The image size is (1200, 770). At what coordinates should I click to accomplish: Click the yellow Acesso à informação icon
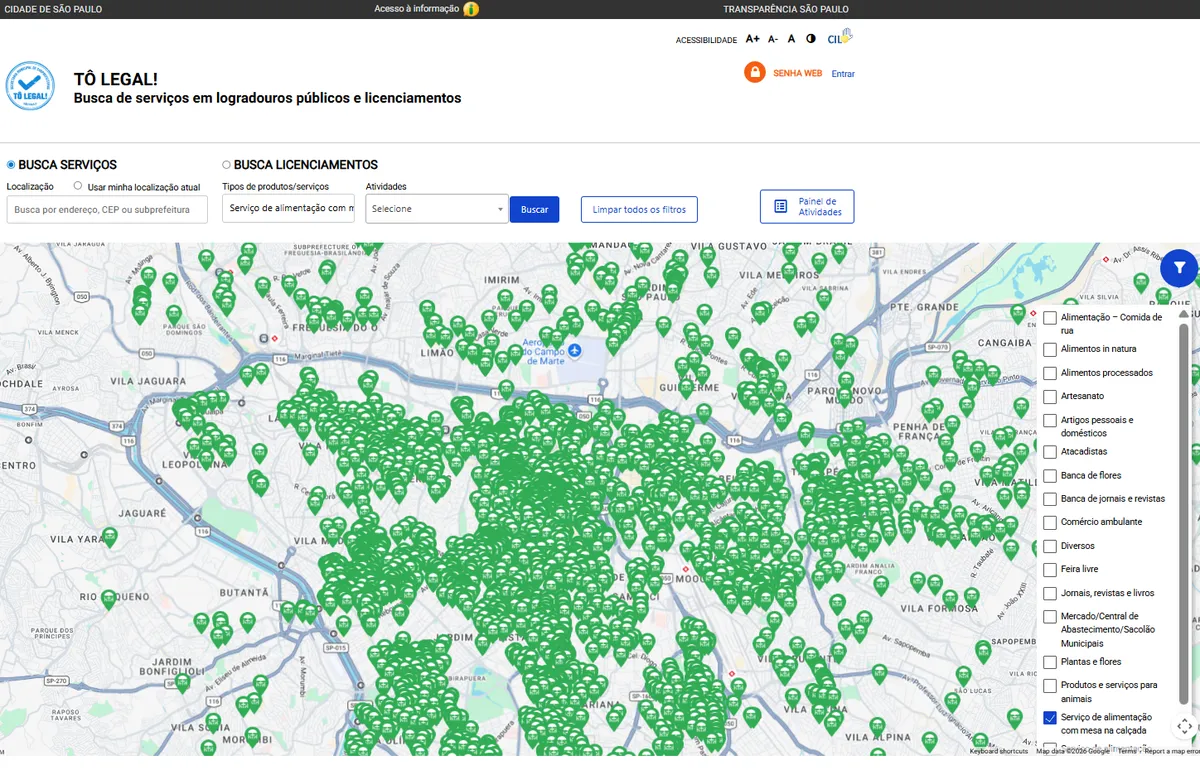[470, 8]
